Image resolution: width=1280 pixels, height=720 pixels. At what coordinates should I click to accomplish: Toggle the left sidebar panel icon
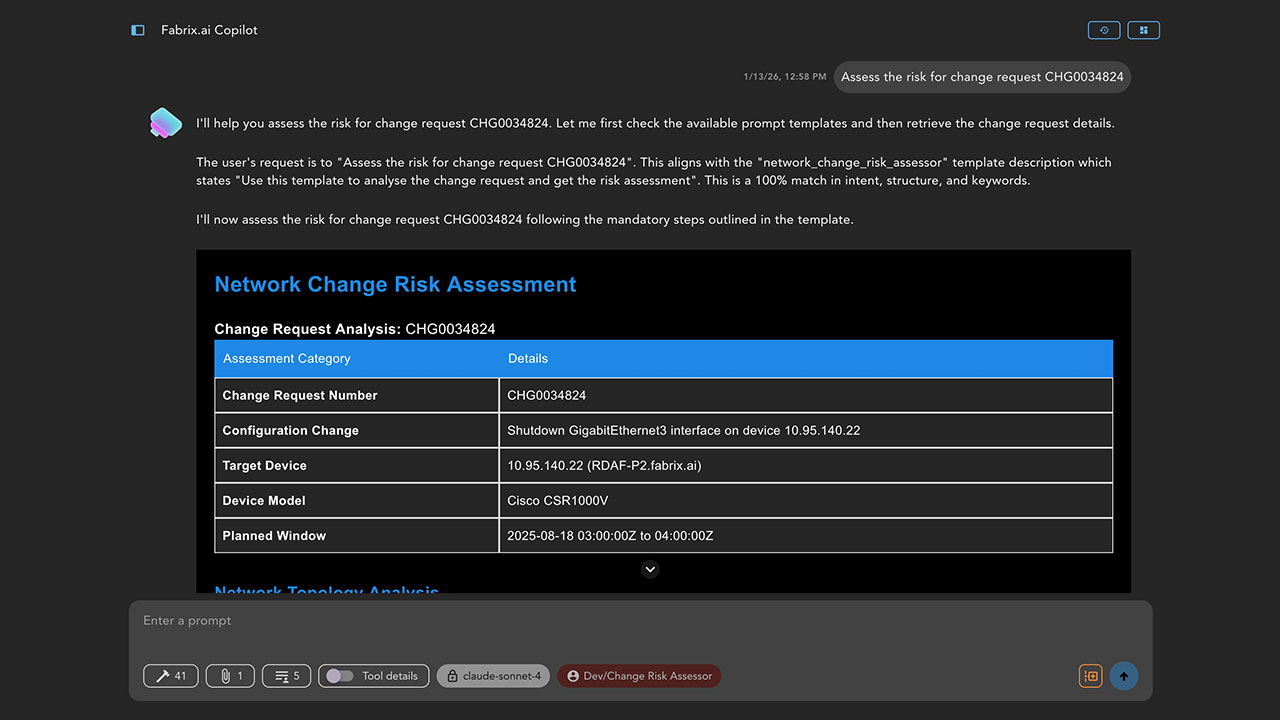[x=138, y=30]
